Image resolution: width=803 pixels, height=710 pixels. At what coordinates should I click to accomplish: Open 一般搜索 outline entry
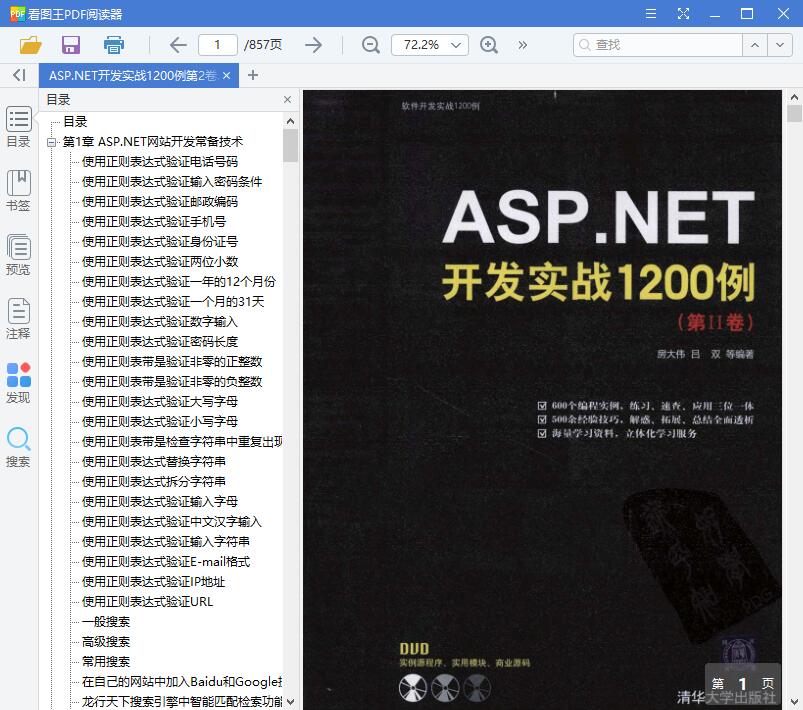(x=106, y=622)
